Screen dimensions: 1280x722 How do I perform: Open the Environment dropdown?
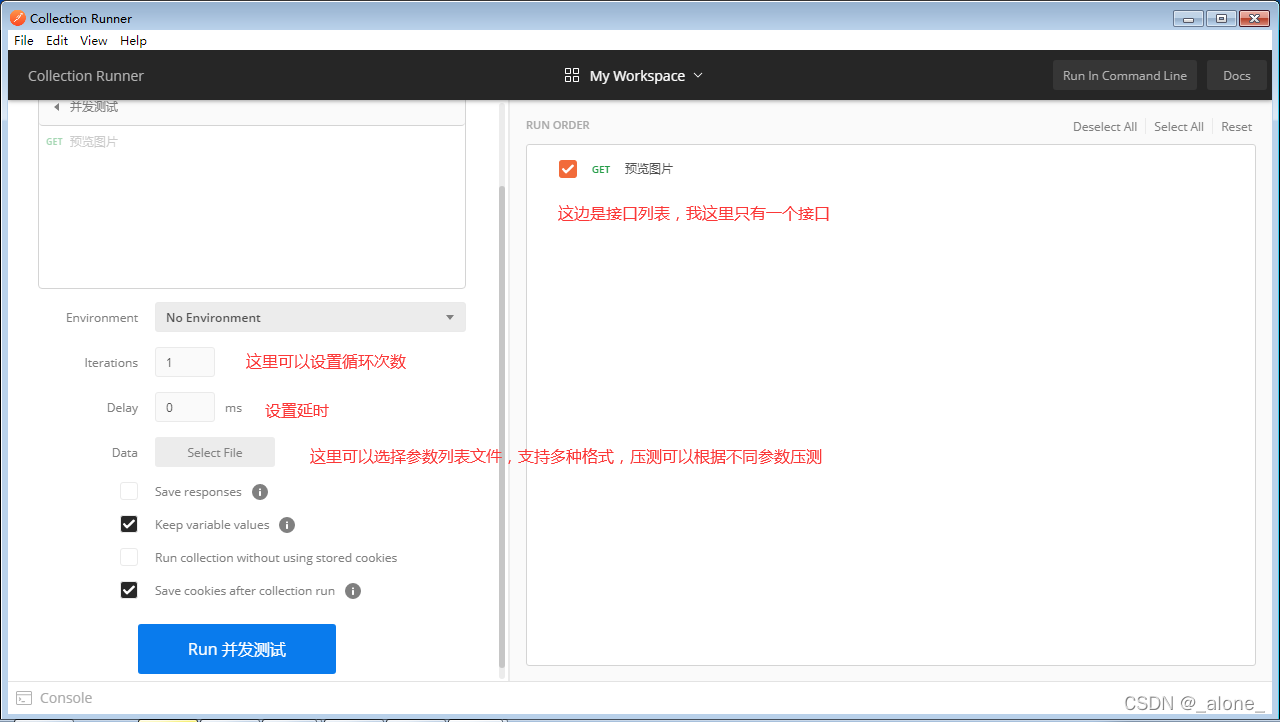coord(310,317)
